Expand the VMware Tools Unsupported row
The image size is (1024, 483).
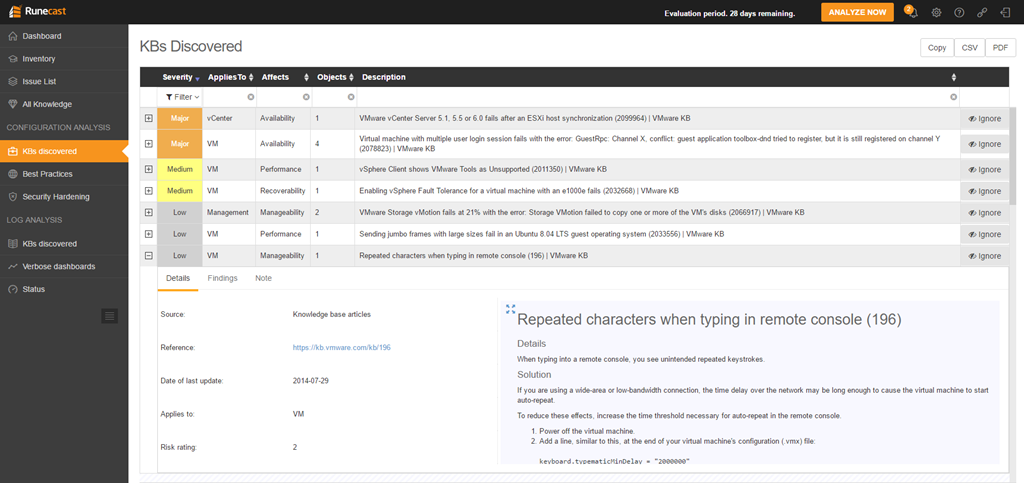click(x=148, y=169)
